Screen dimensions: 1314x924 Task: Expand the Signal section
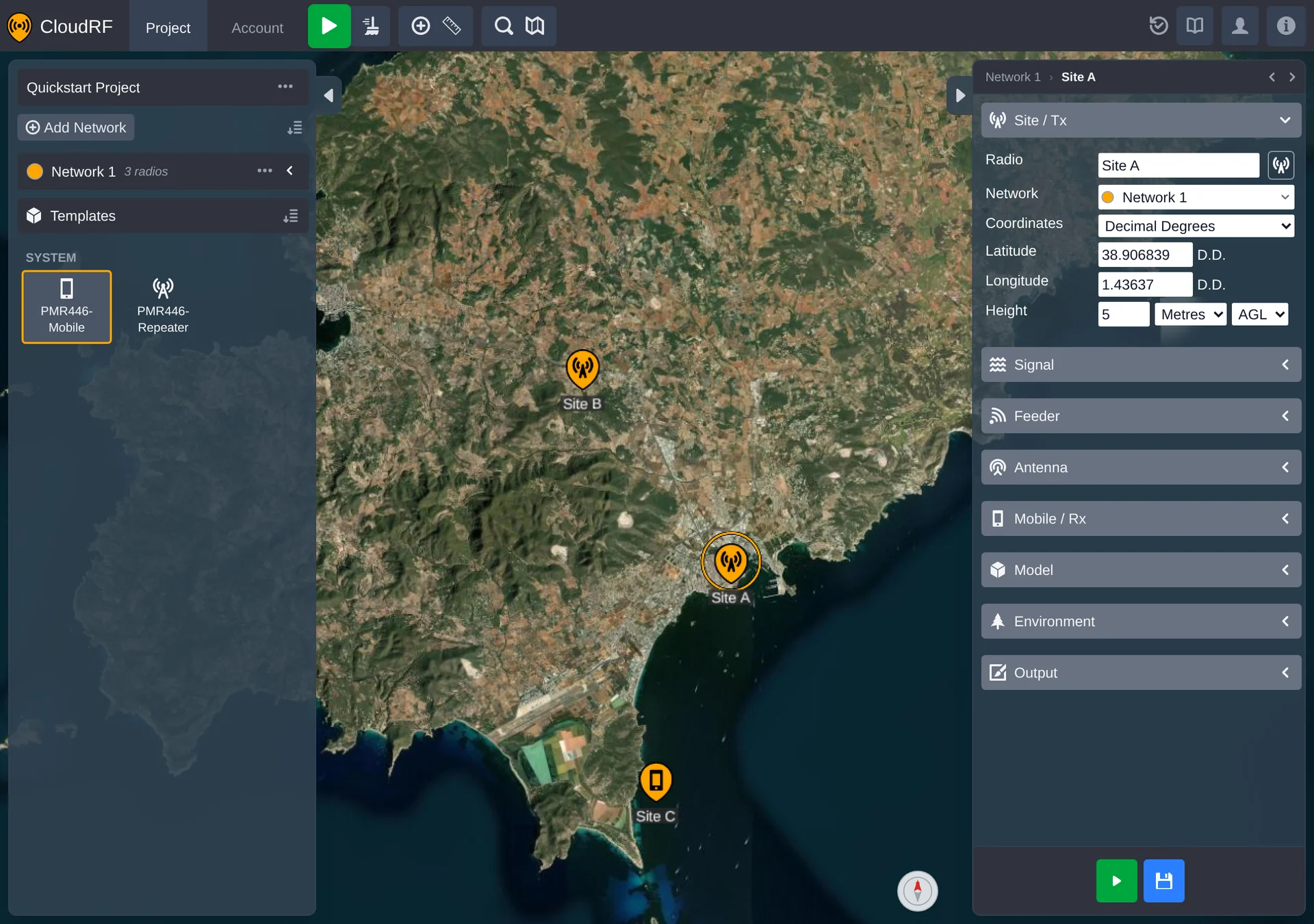[1141, 365]
